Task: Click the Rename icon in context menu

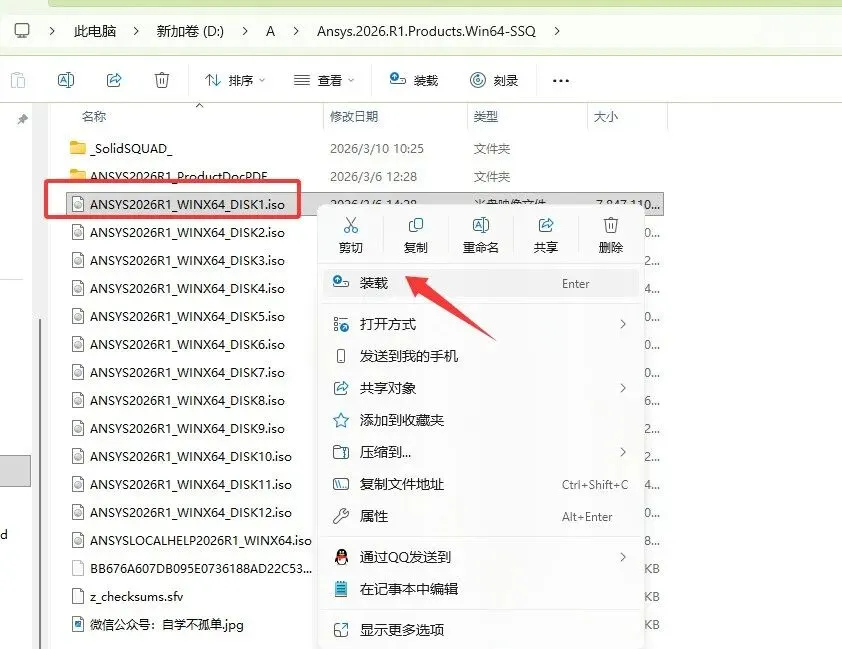Action: pos(481,225)
